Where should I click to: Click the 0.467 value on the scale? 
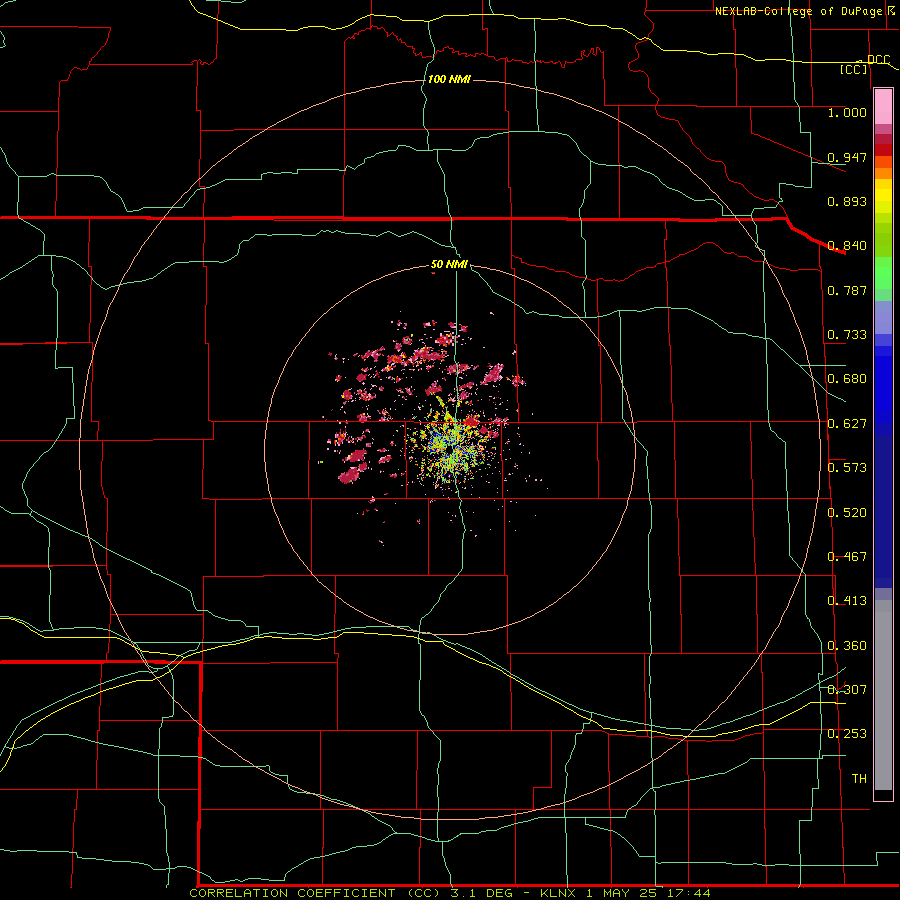tap(847, 557)
